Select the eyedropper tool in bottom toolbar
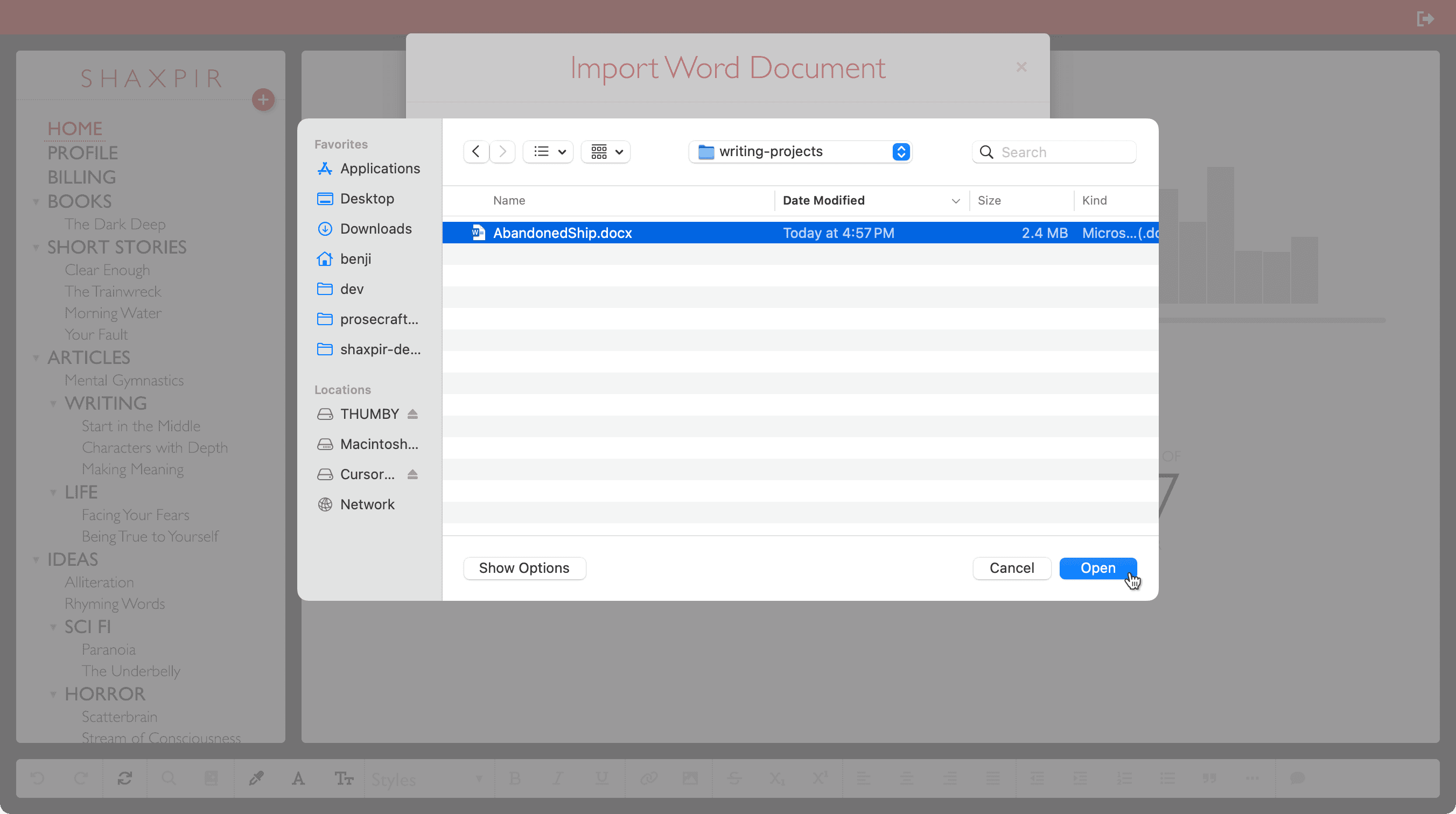This screenshot has height=814, width=1456. [x=255, y=778]
